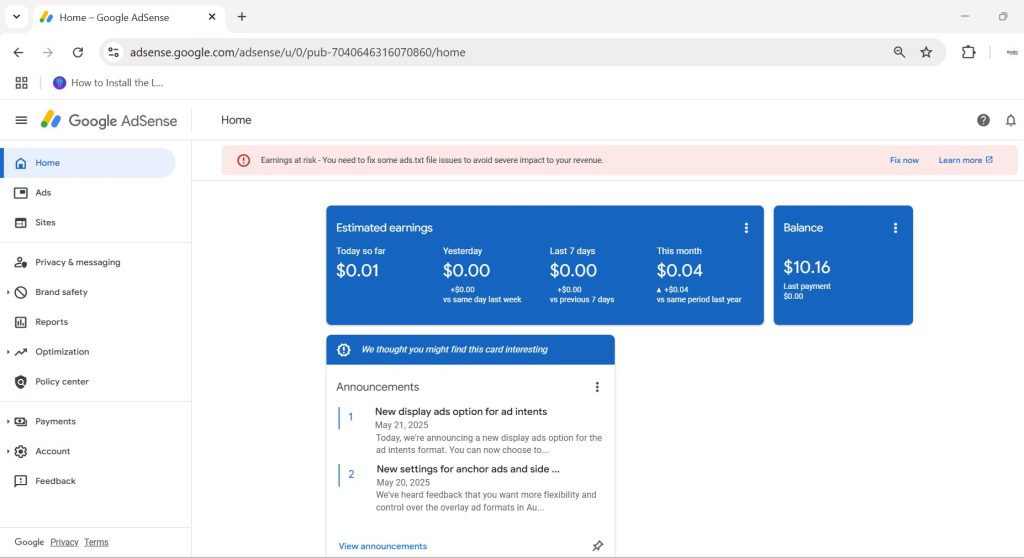Click Fix now in the warning banner
Screen dimensions: 1024x558
pos(904,160)
